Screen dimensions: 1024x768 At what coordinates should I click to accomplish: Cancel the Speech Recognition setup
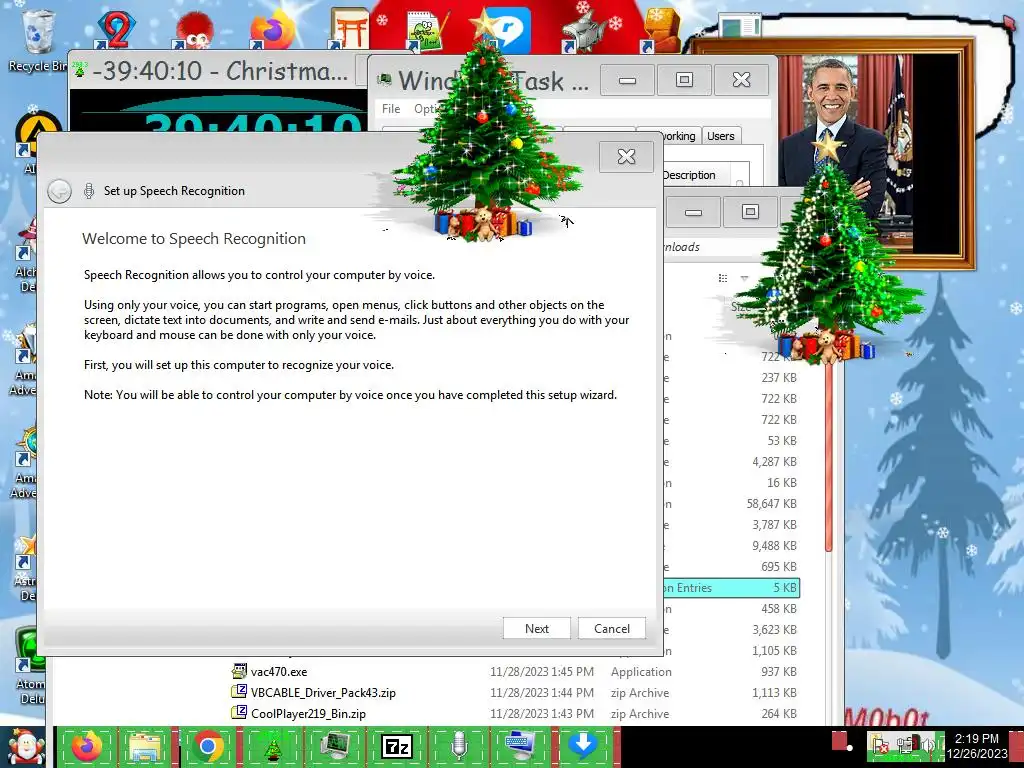pyautogui.click(x=612, y=628)
